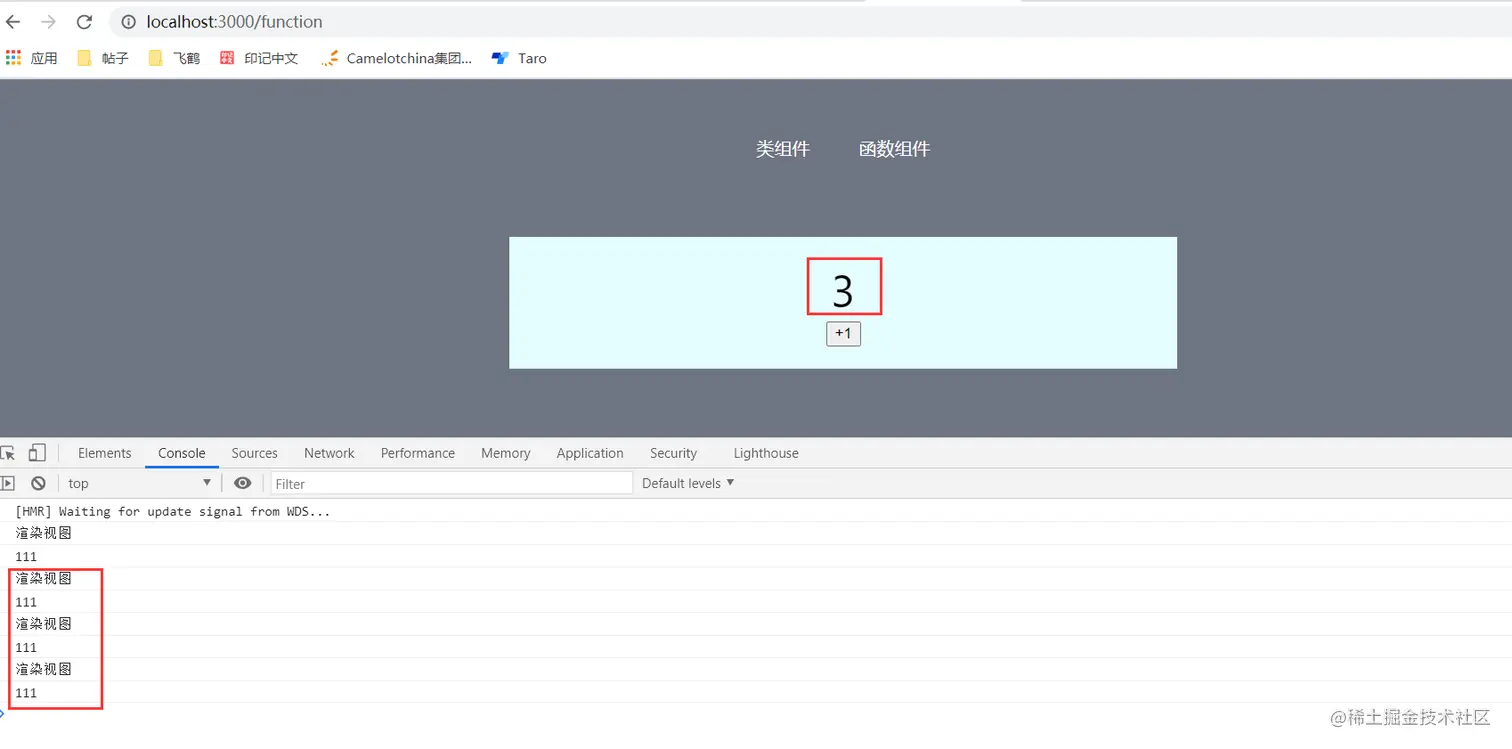The image size is (1512, 749).
Task: Click the +1 button
Action: (x=843, y=334)
